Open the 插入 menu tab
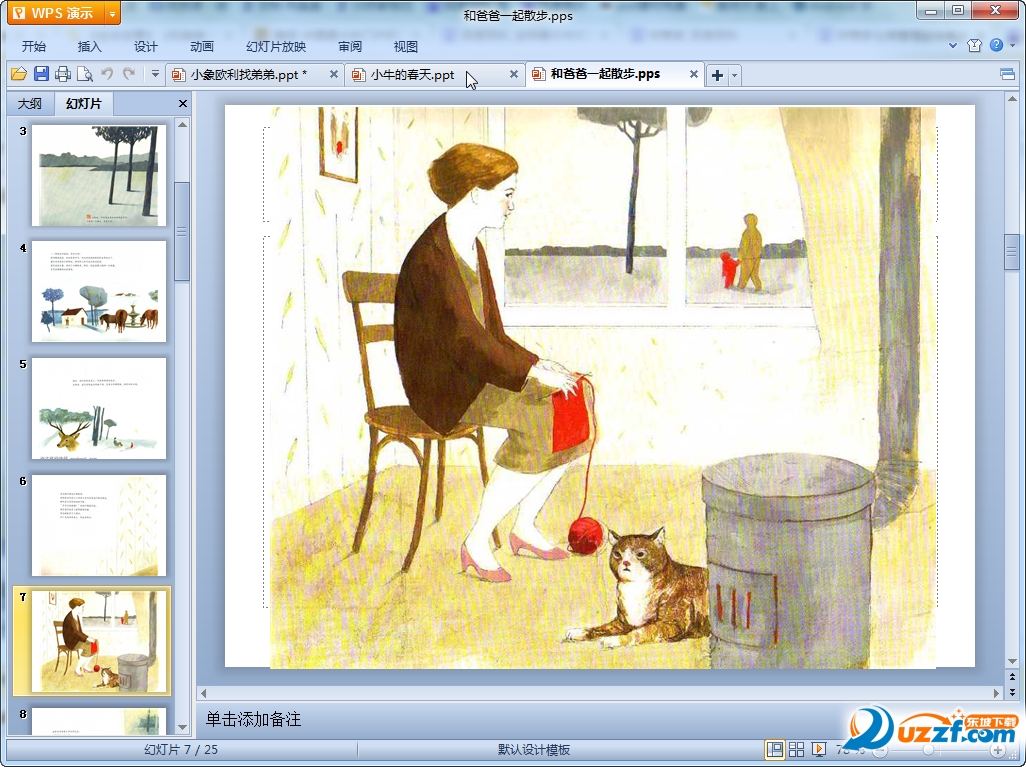Viewport: 1026px width, 767px height. [90, 46]
